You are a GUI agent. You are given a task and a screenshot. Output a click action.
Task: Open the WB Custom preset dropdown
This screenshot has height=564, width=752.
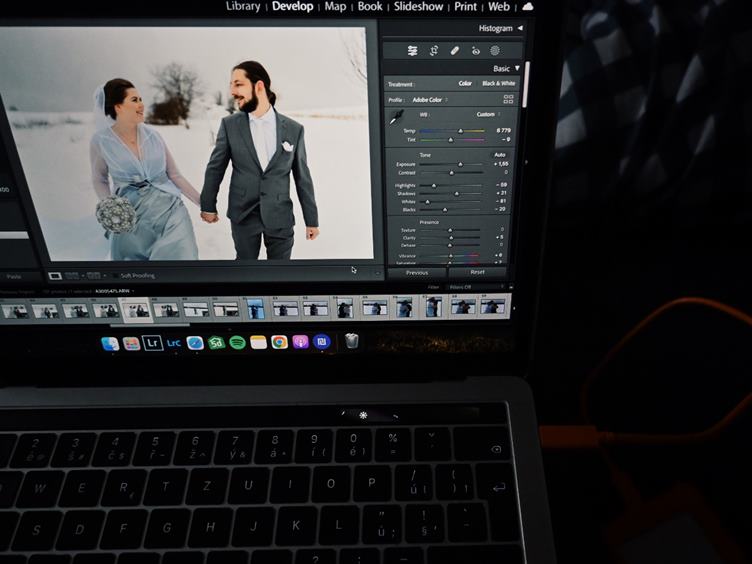click(x=488, y=114)
